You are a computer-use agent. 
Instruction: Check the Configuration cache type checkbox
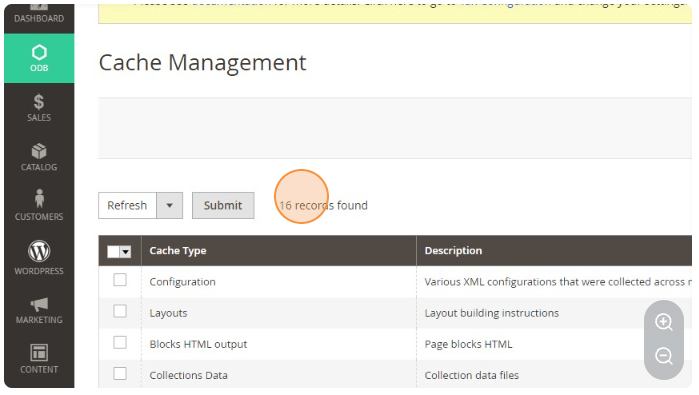[120, 280]
